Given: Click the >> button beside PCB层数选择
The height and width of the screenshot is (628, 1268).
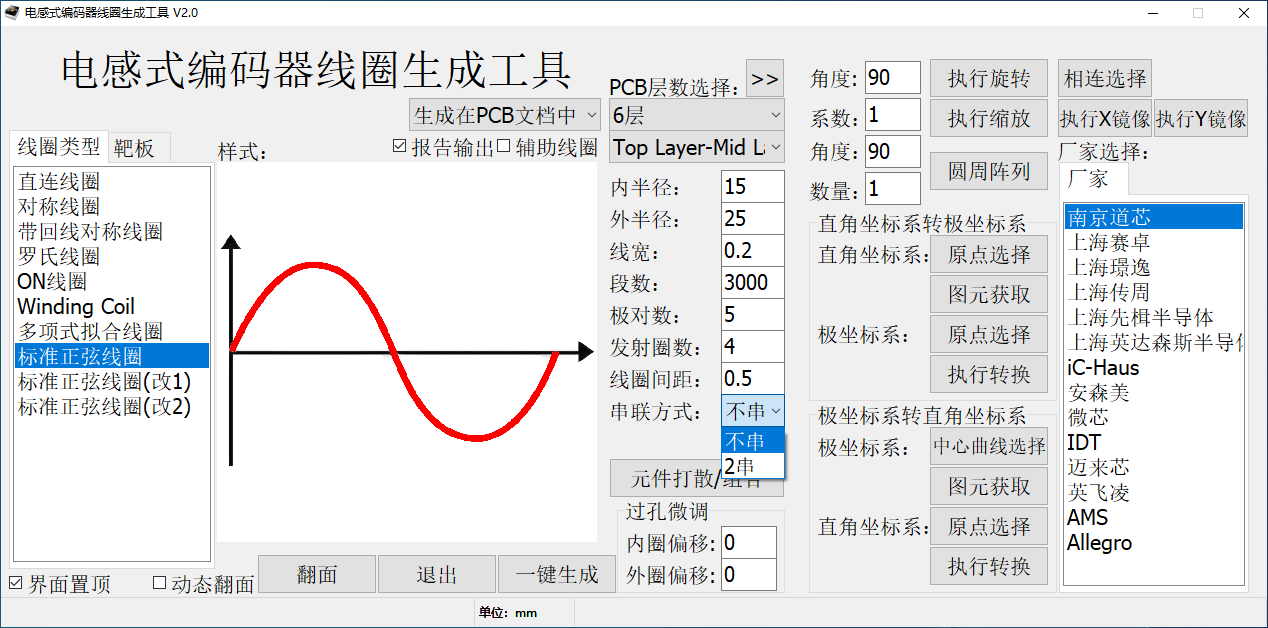Looking at the screenshot, I should [x=765, y=79].
